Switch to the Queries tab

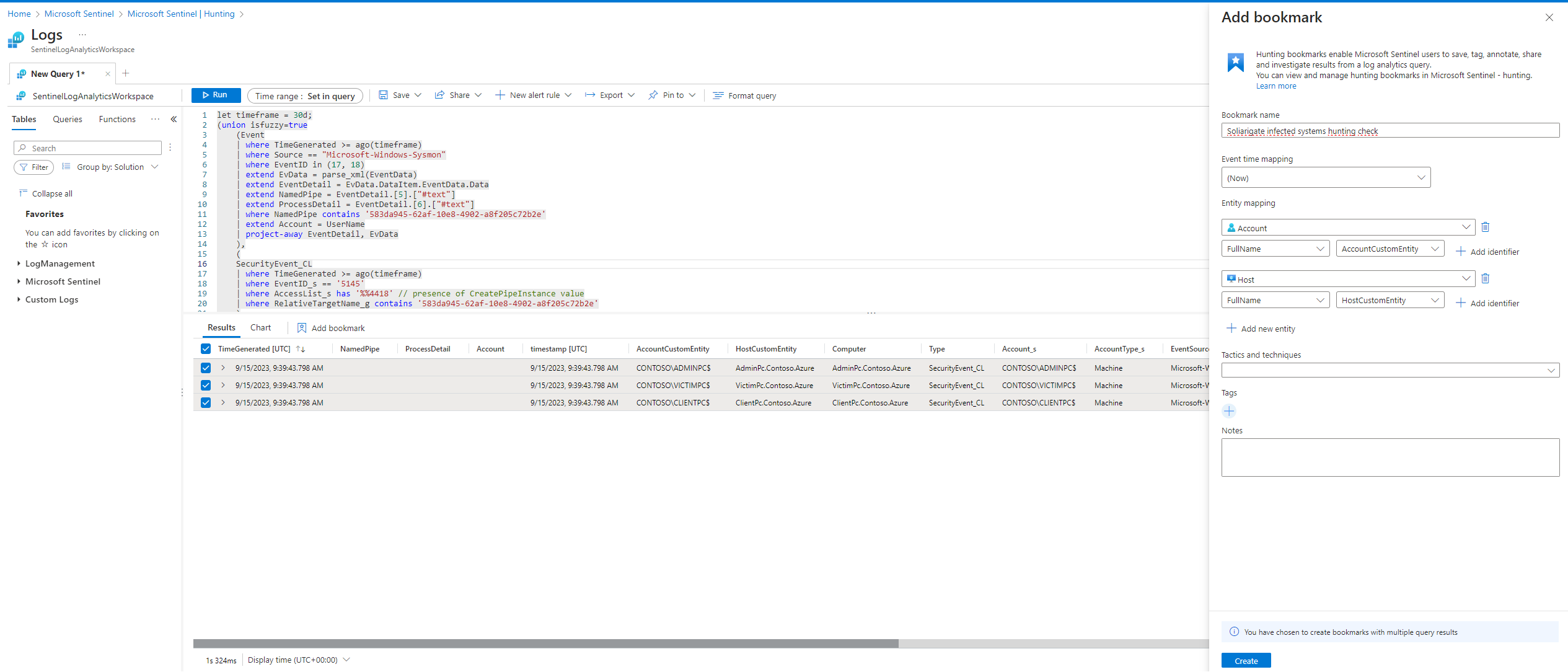tap(68, 119)
